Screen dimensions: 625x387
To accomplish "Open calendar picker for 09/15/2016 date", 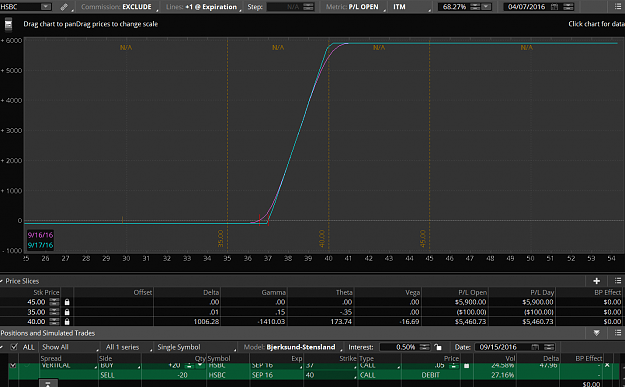I will [x=535, y=347].
